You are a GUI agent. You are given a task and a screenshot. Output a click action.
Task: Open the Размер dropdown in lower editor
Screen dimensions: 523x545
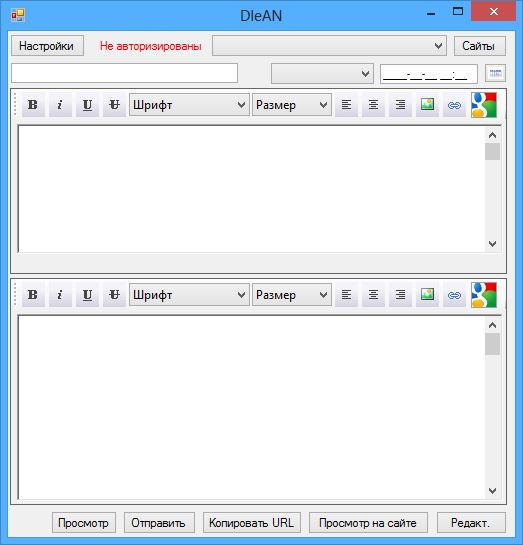pos(292,295)
